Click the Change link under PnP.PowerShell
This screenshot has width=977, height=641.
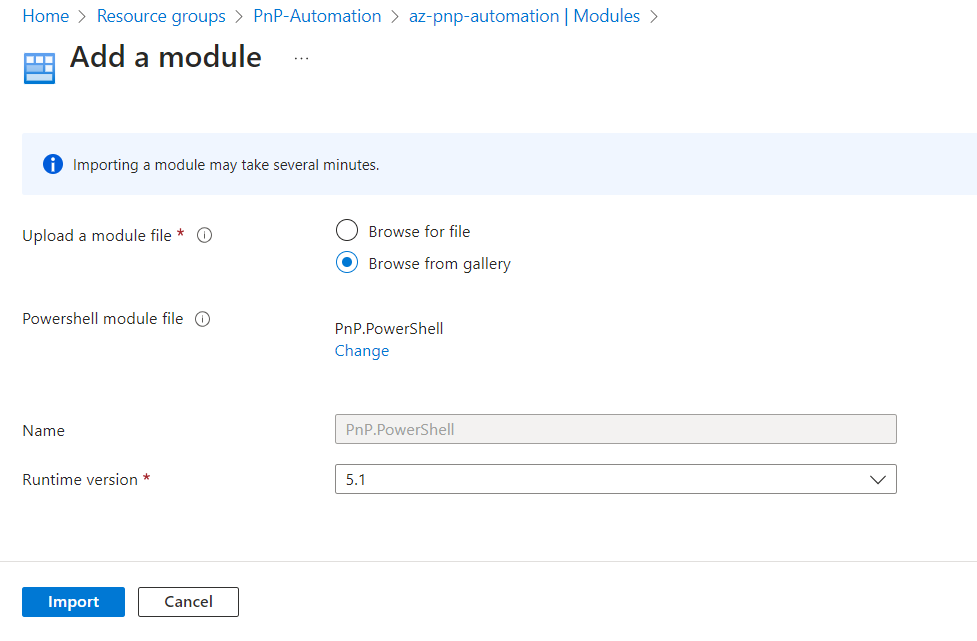click(x=361, y=351)
